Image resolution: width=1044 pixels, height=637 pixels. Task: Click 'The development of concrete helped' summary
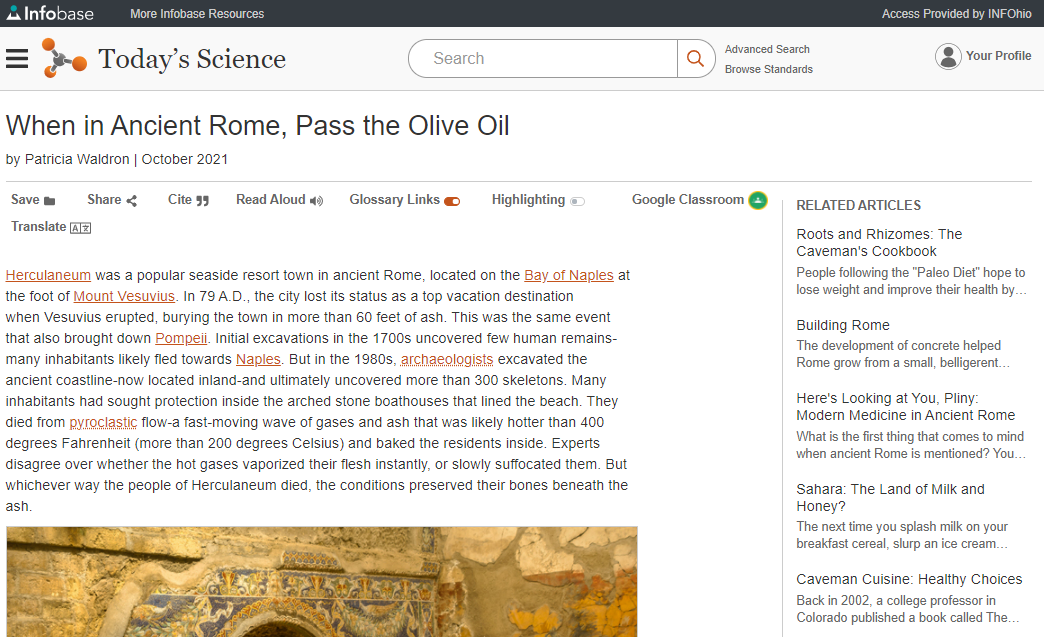[903, 354]
